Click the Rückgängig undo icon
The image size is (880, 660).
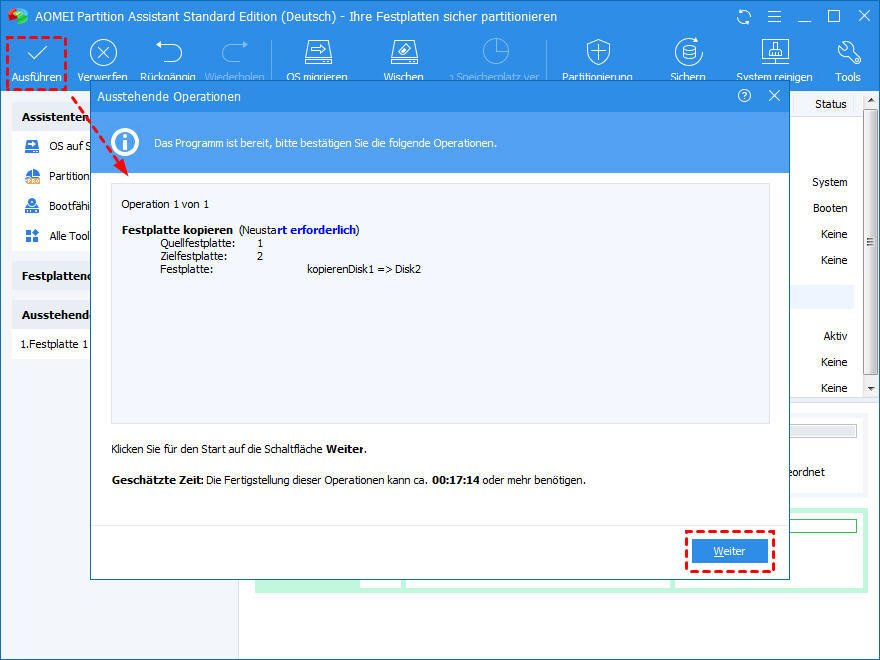[168, 52]
